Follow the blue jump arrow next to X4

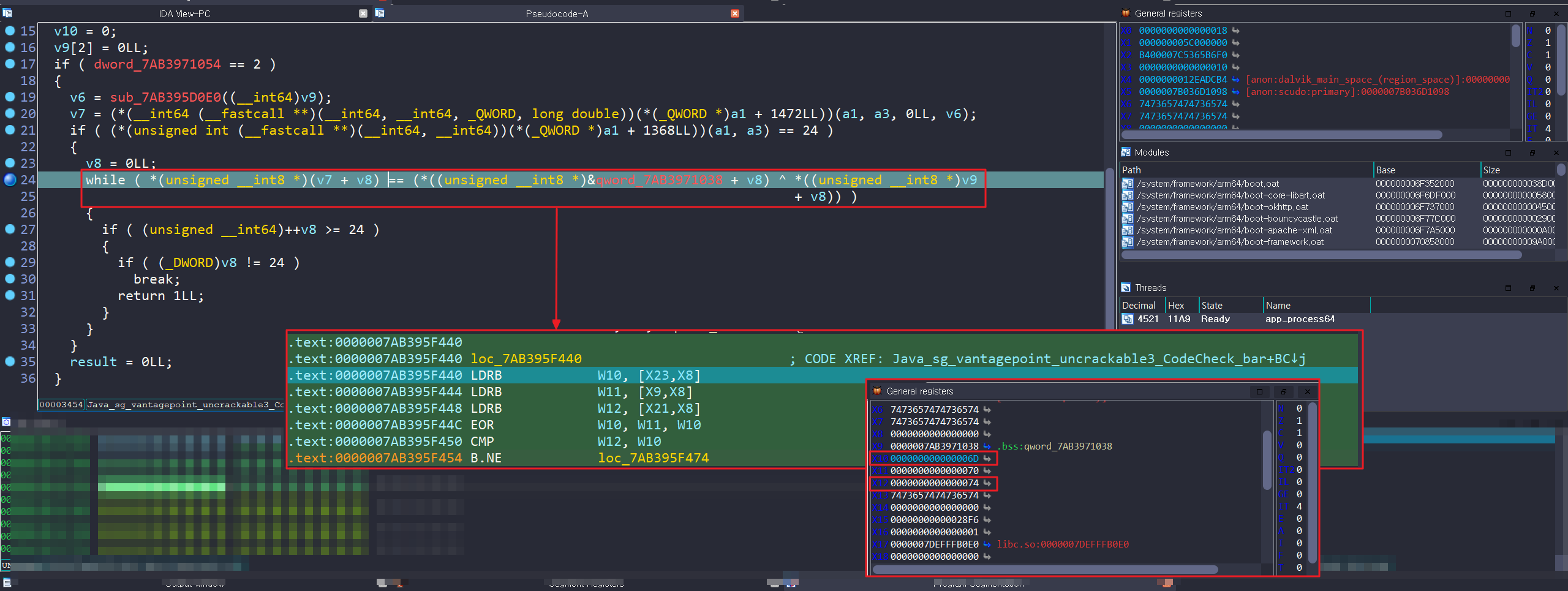coord(1235,80)
